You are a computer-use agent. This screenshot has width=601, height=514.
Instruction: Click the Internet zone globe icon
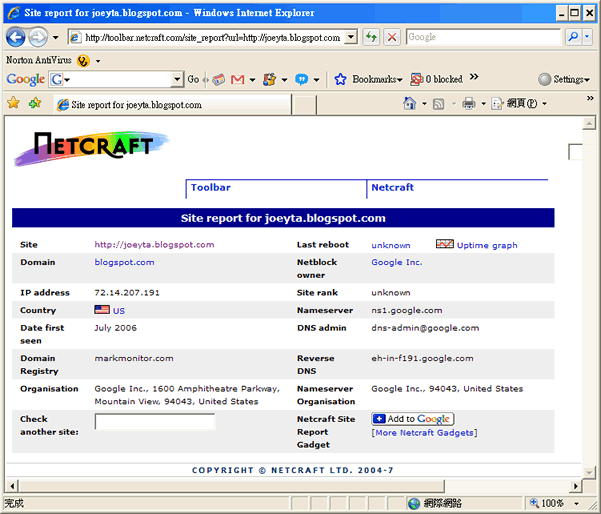414,503
